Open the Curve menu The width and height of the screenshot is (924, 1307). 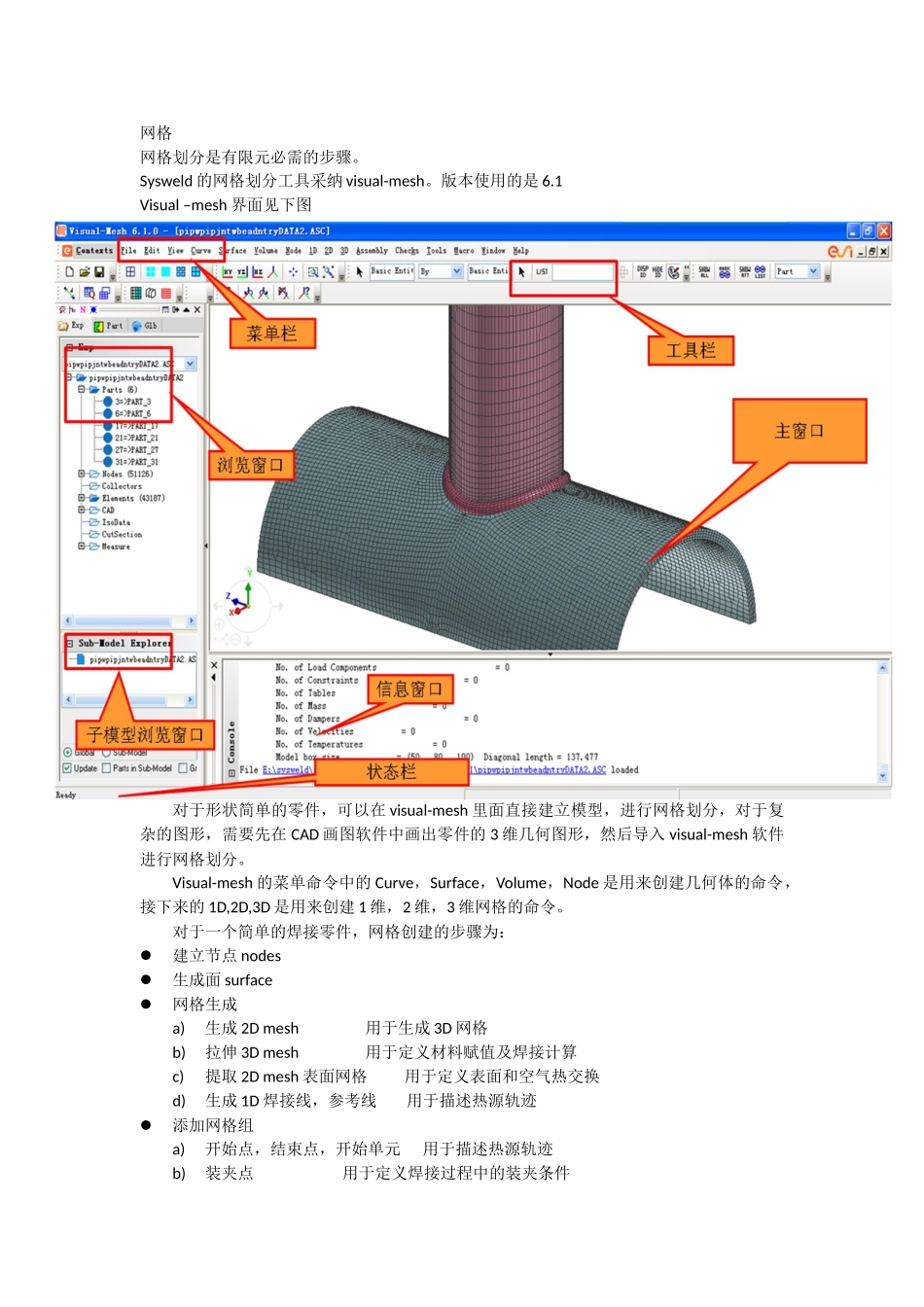tap(201, 251)
